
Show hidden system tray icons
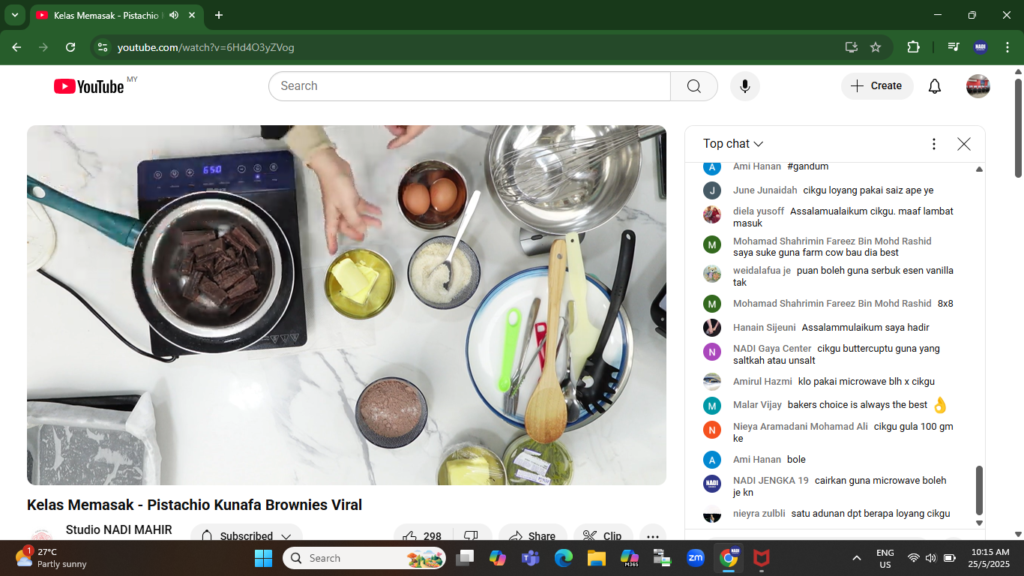tap(856, 558)
